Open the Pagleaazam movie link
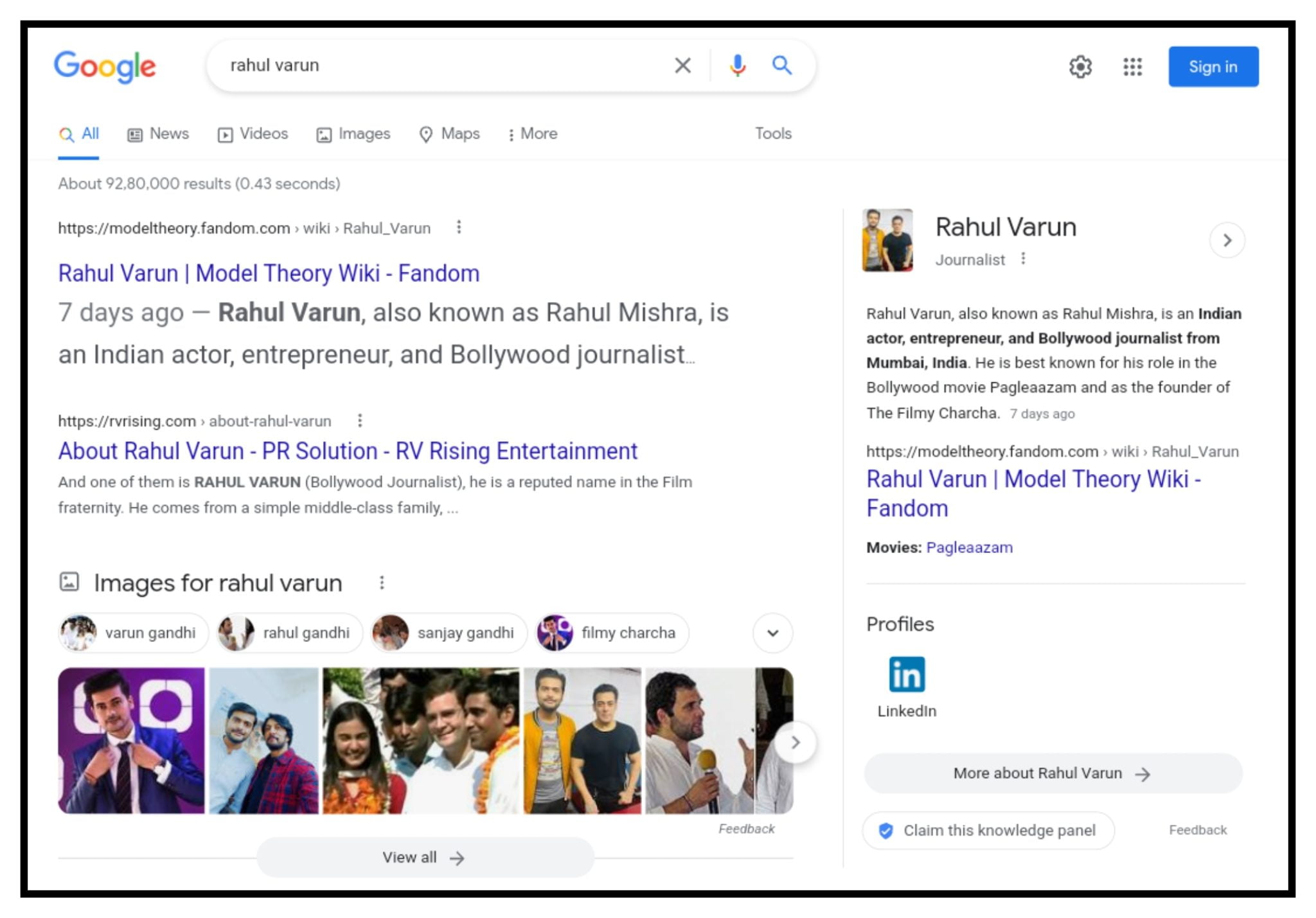This screenshot has height=918, width=1316. click(969, 547)
